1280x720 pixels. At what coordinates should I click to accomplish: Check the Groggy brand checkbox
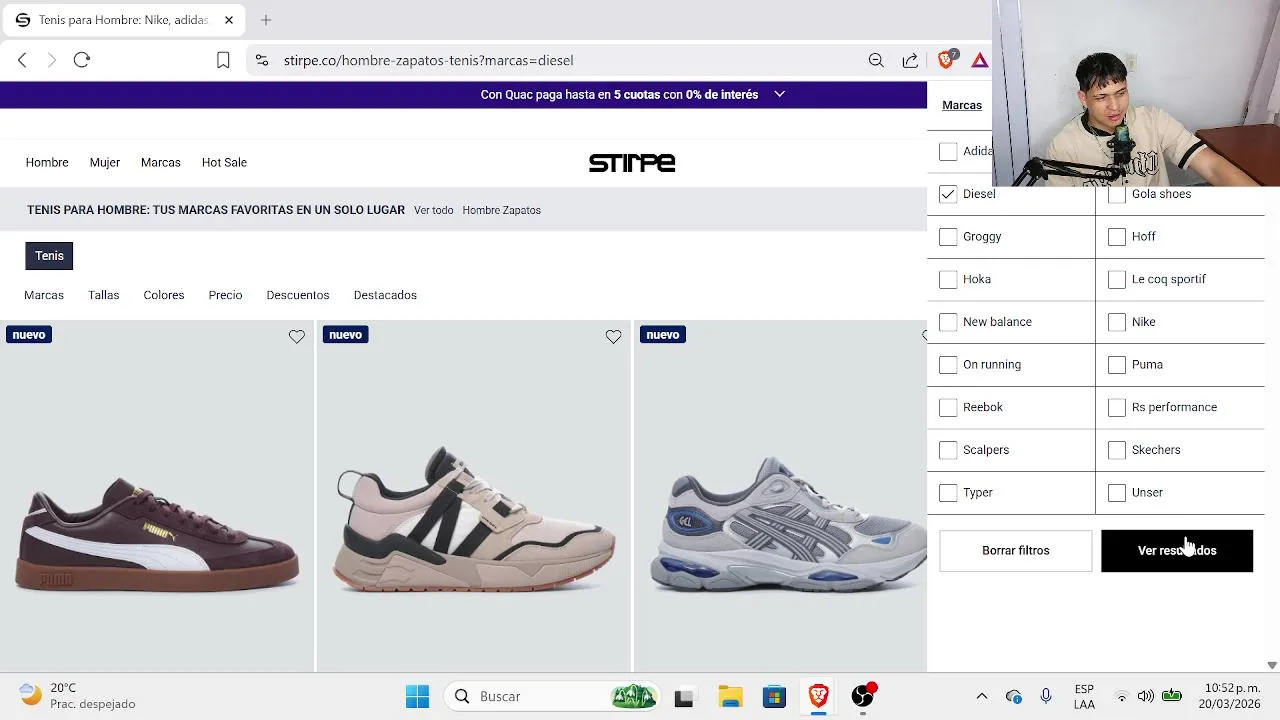coord(948,237)
